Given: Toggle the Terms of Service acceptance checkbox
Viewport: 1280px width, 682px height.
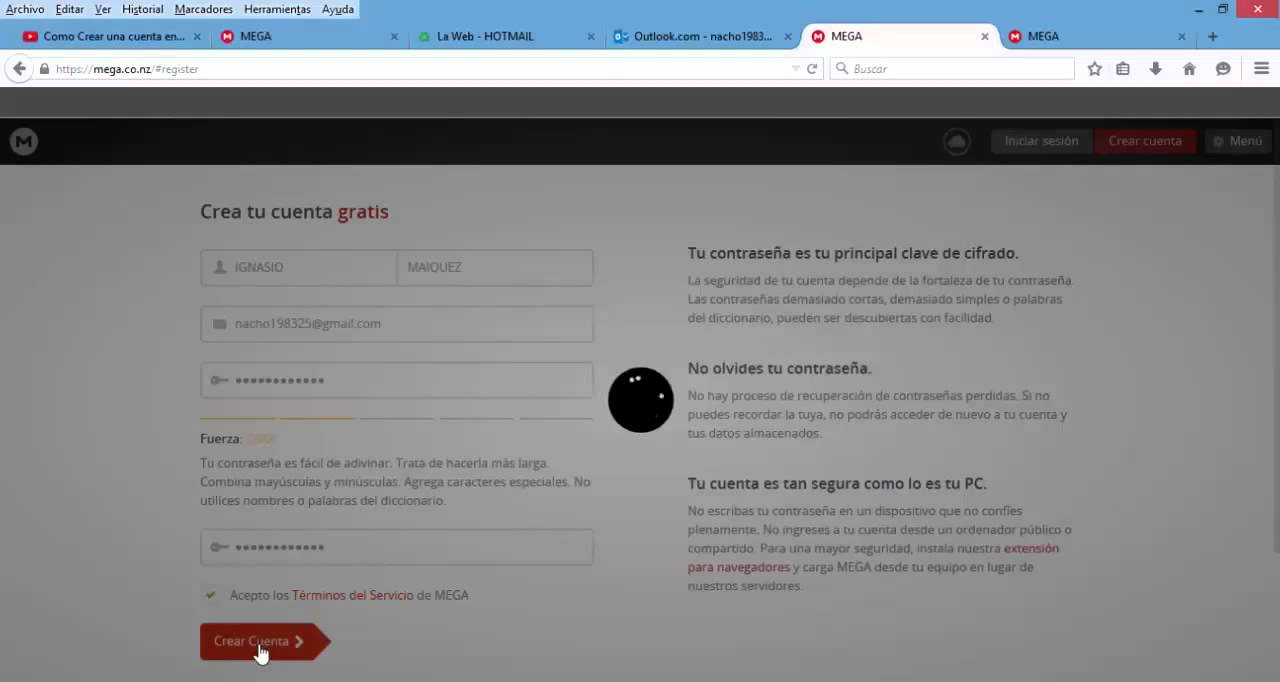Looking at the screenshot, I should coord(210,595).
